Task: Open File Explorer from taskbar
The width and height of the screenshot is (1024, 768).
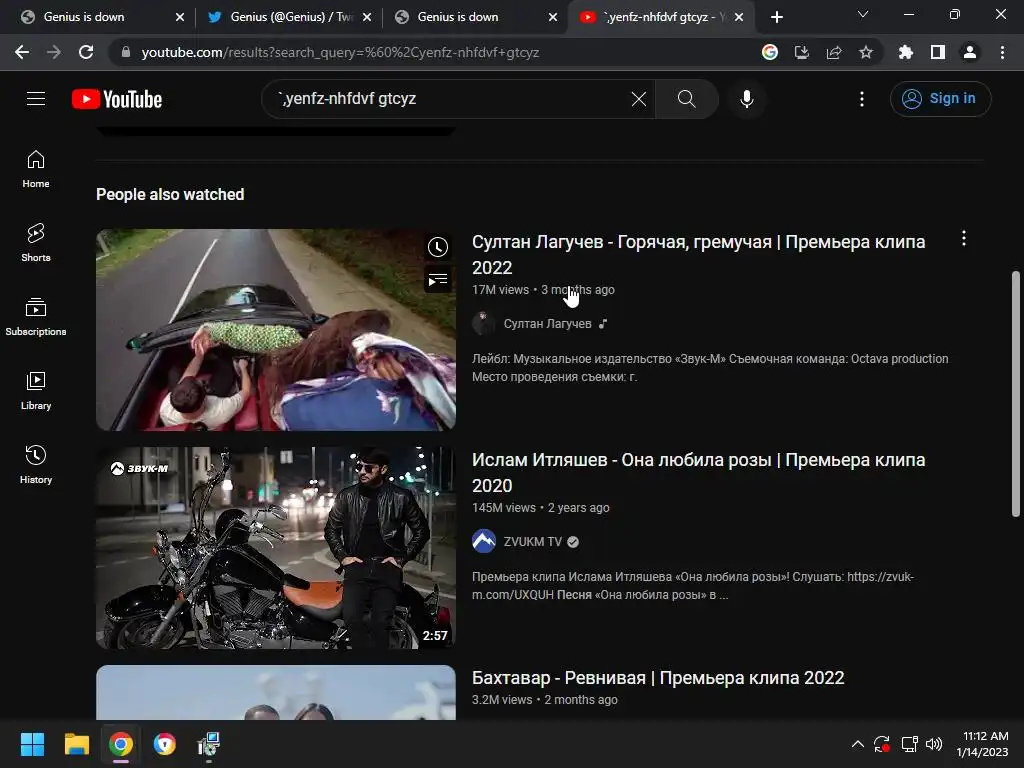Action: [76, 744]
